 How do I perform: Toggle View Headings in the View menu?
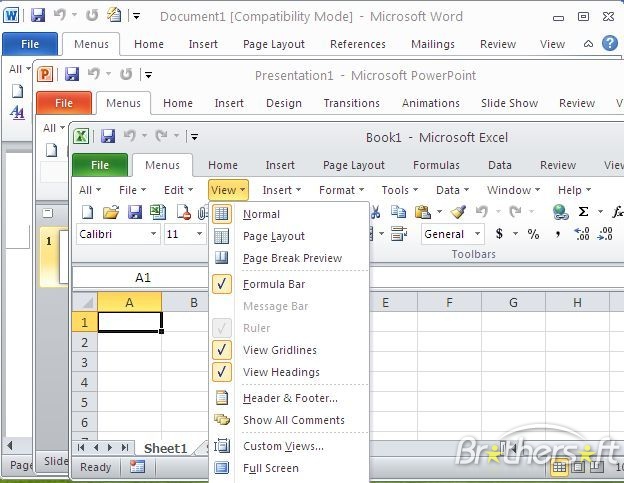click(x=281, y=372)
